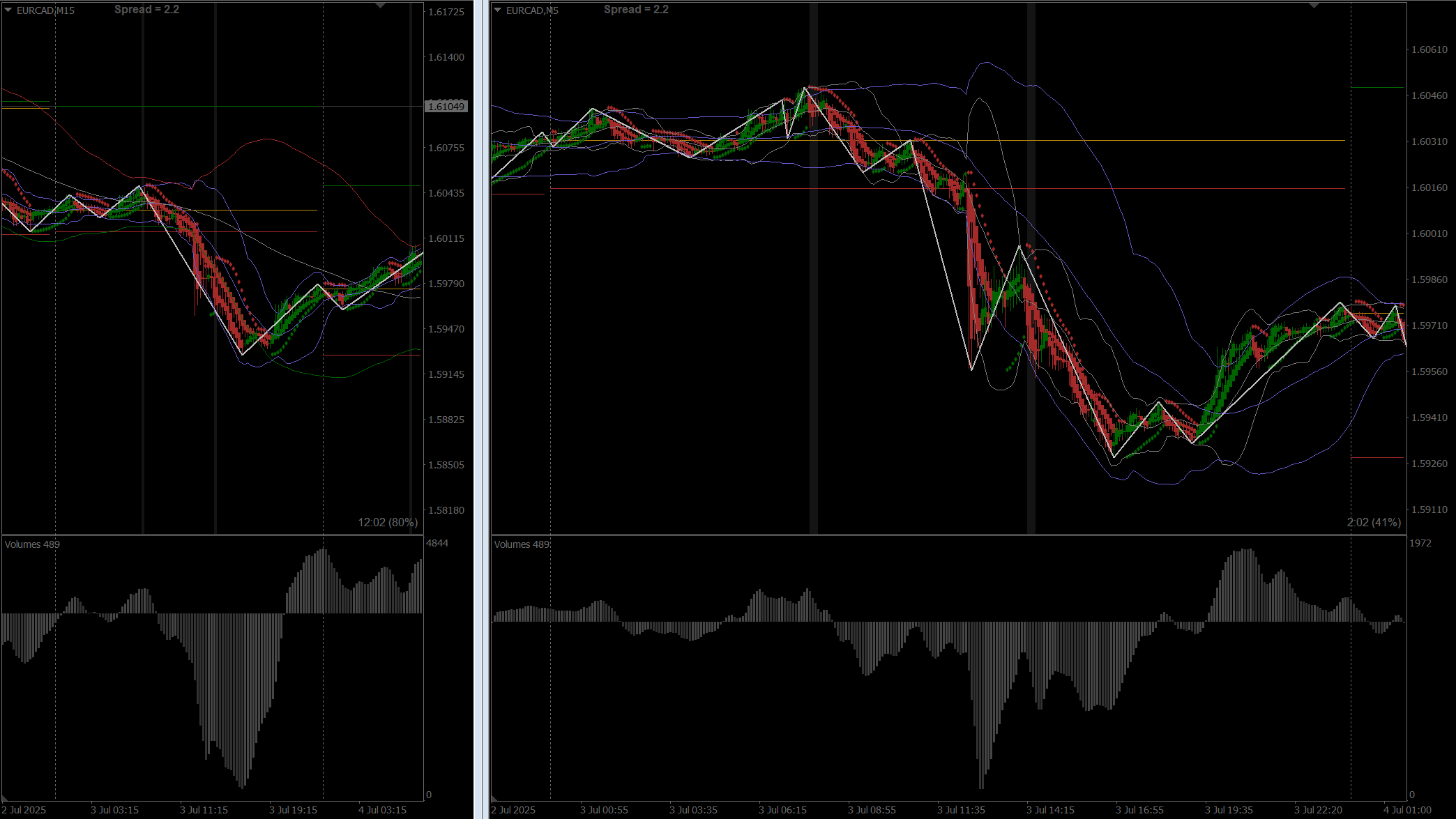This screenshot has width=1456, height=819.
Task: Click 3 Jul 11:15 on M15 time axis
Action: tap(204, 810)
